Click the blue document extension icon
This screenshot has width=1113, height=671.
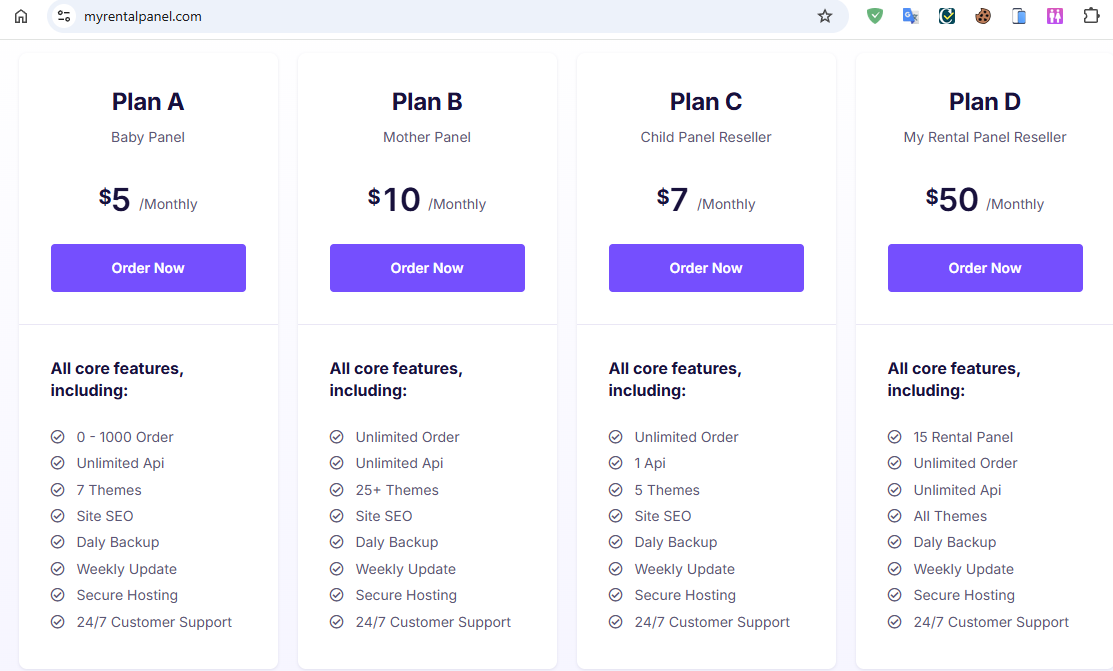[x=1019, y=16]
